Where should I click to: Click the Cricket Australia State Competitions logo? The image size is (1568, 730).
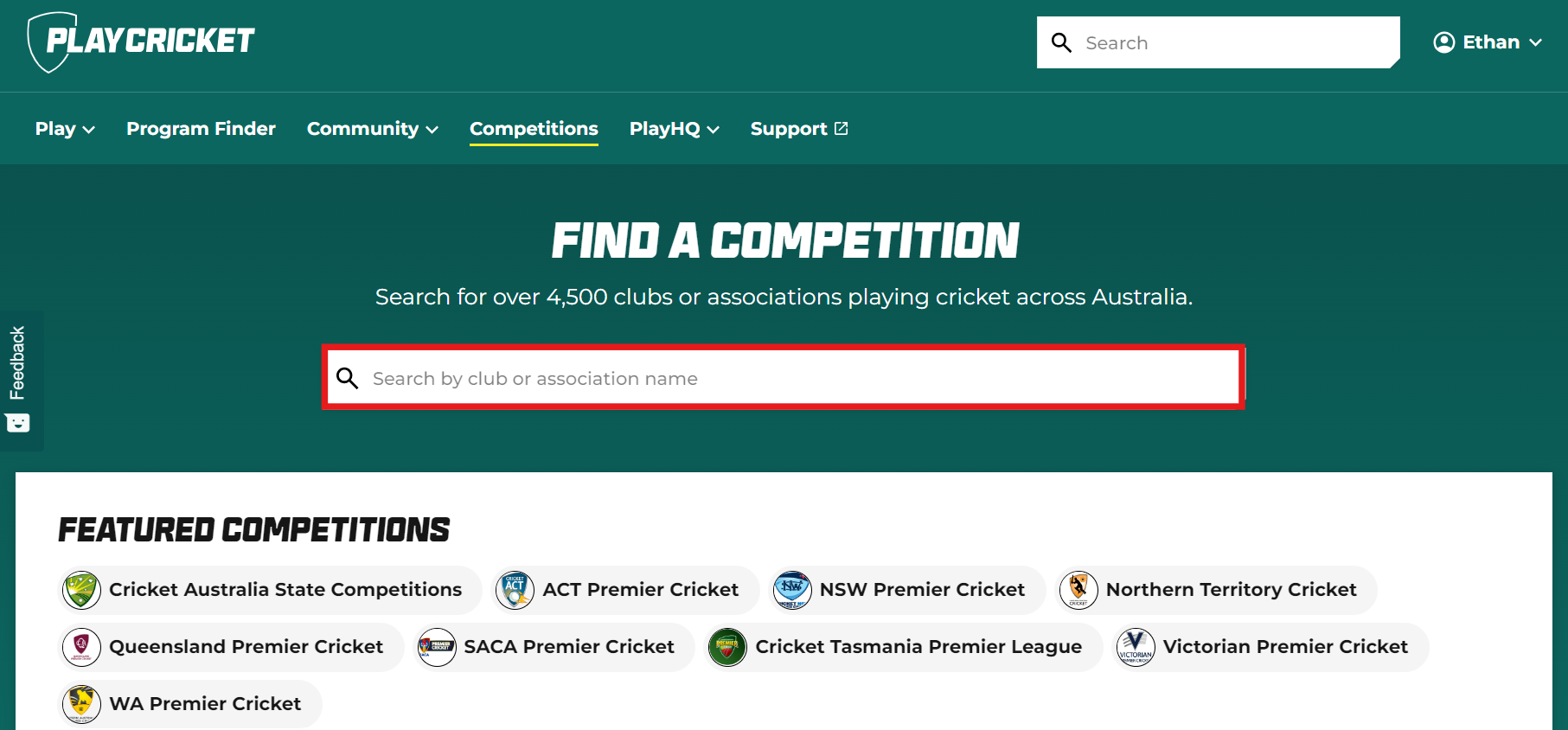pos(82,590)
